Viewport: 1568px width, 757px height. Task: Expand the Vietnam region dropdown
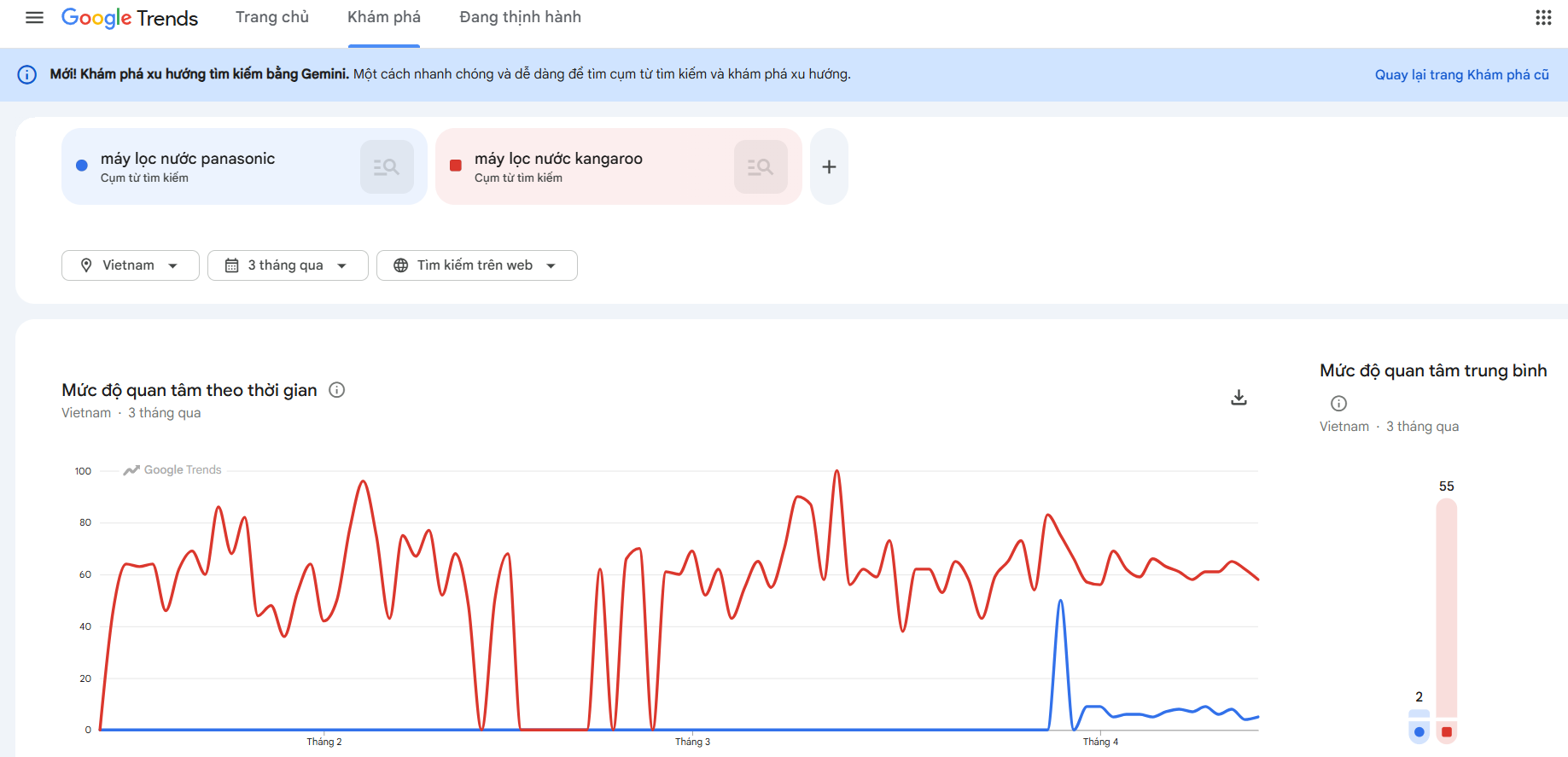pos(130,265)
